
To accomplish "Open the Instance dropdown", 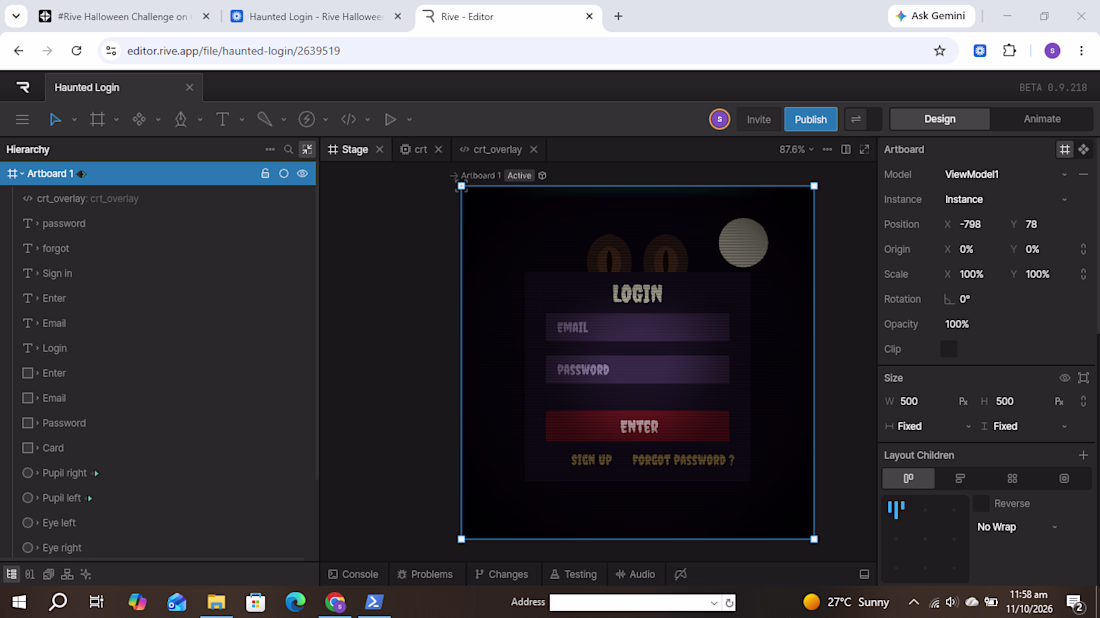I will 1006,199.
